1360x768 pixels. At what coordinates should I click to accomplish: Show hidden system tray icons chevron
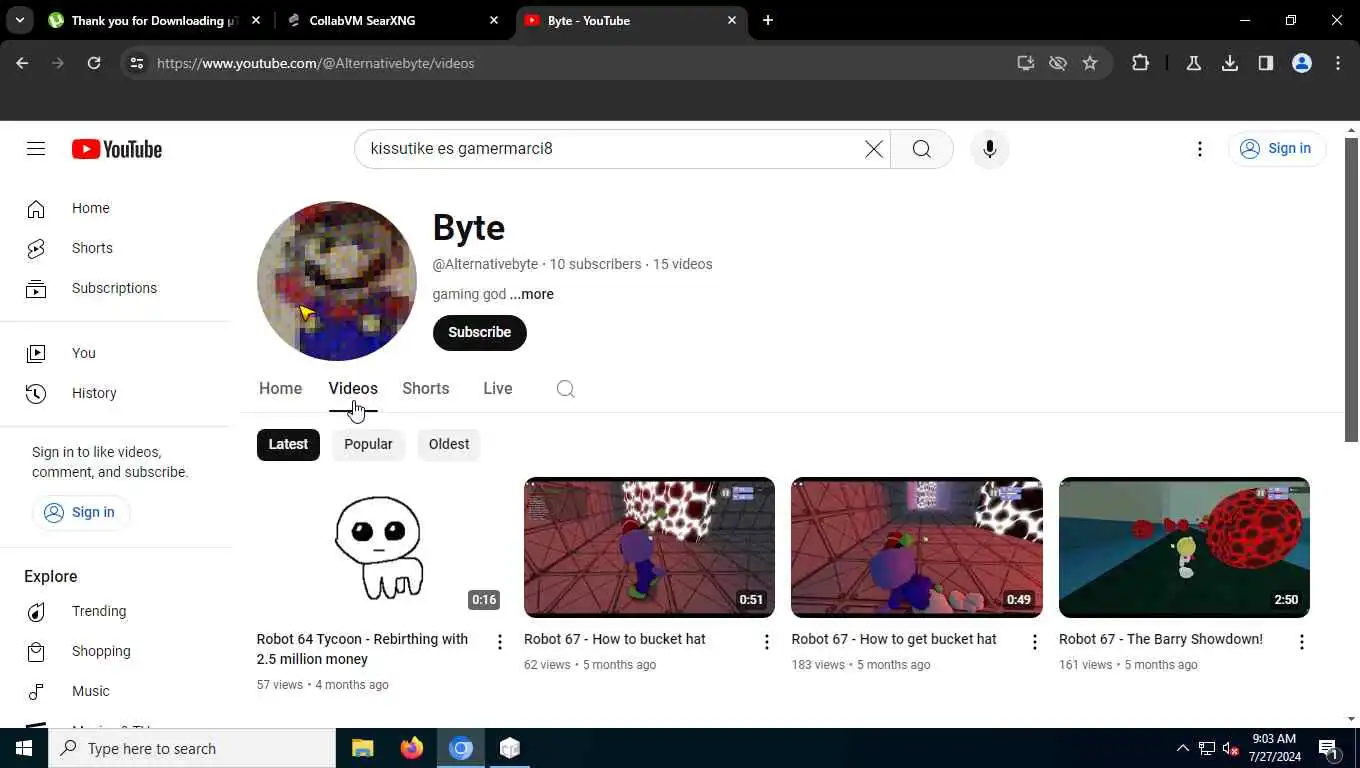(1182, 748)
